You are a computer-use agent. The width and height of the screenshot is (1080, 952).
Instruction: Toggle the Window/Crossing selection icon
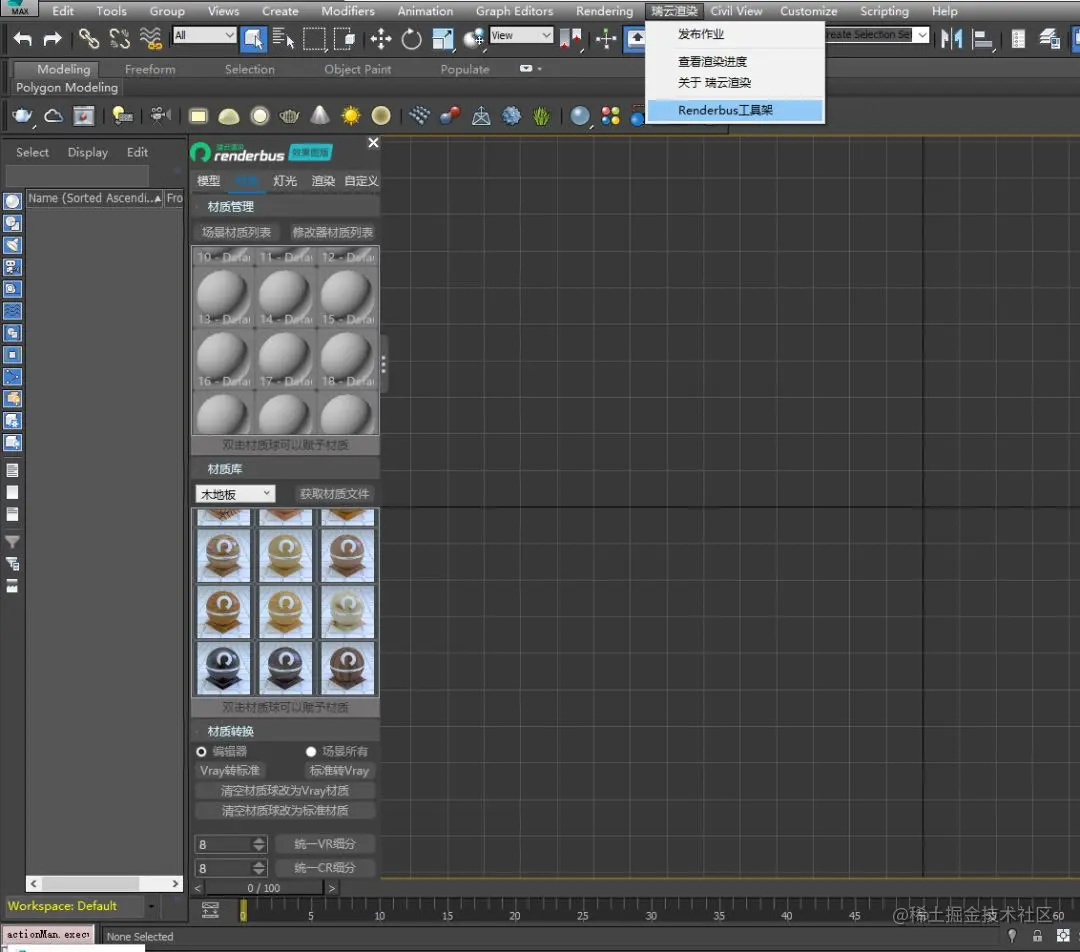(344, 39)
